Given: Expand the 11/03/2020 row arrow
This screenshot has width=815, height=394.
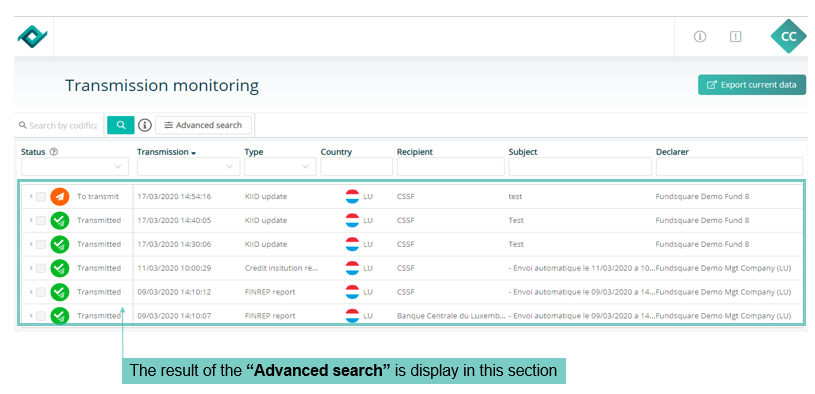Looking at the screenshot, I should (x=31, y=268).
